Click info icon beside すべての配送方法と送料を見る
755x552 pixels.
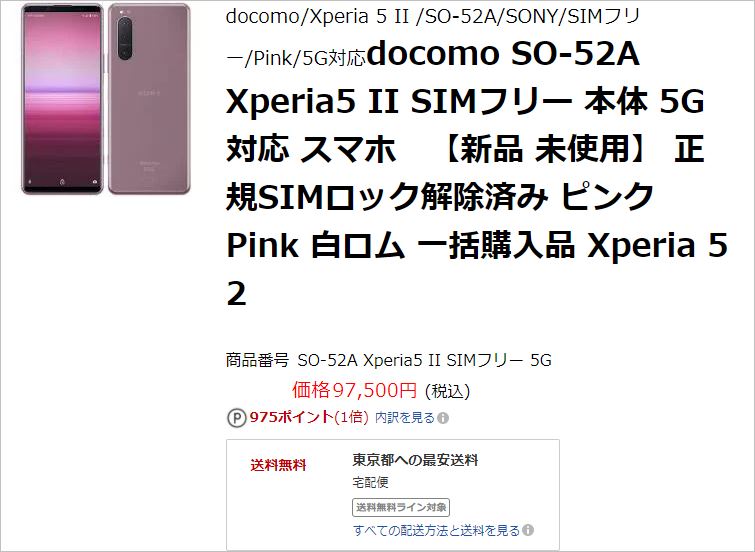coord(528,530)
